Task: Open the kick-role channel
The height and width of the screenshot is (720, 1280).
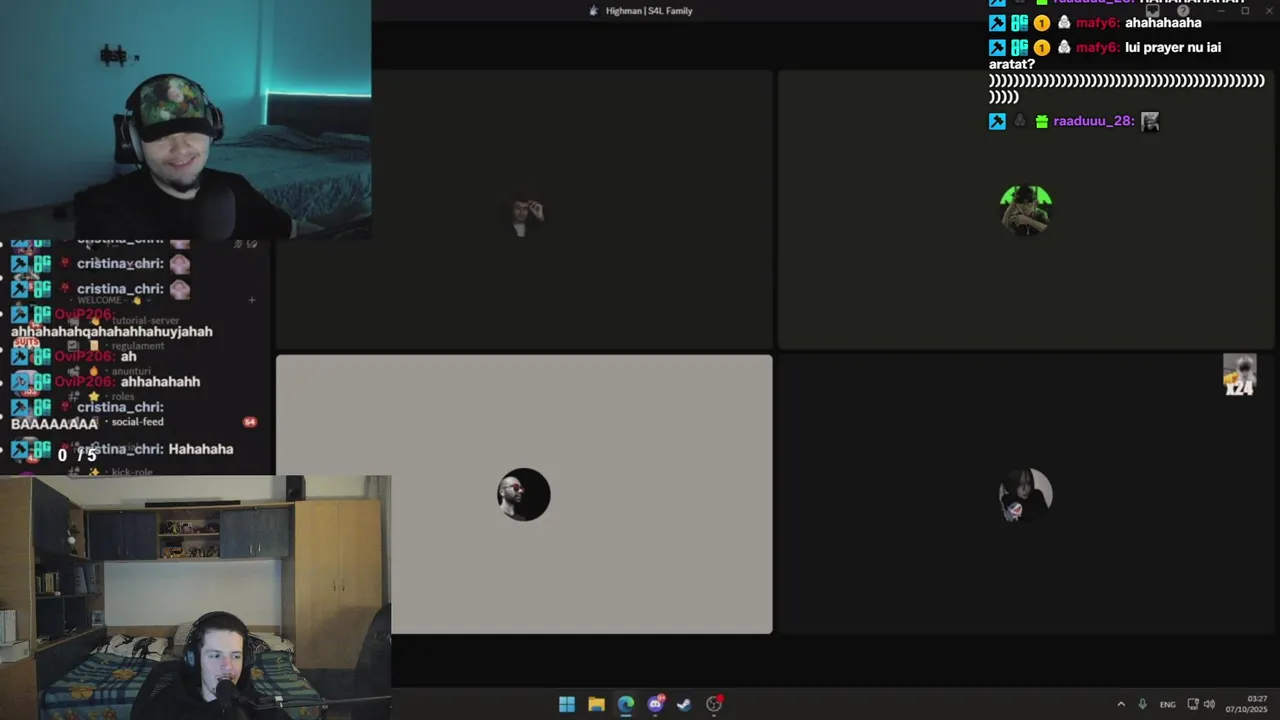Action: click(132, 472)
